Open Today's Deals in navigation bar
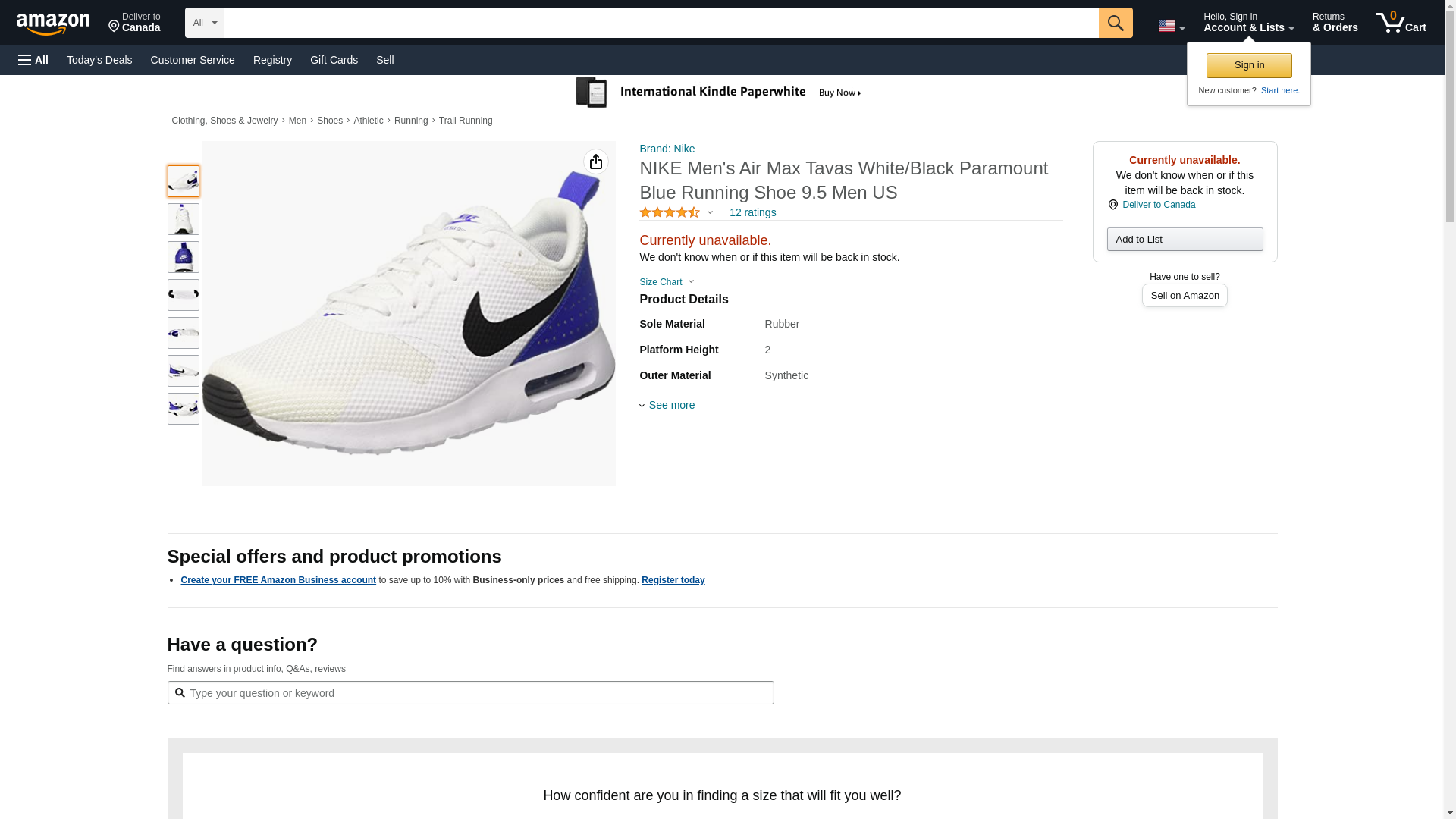 (x=99, y=60)
